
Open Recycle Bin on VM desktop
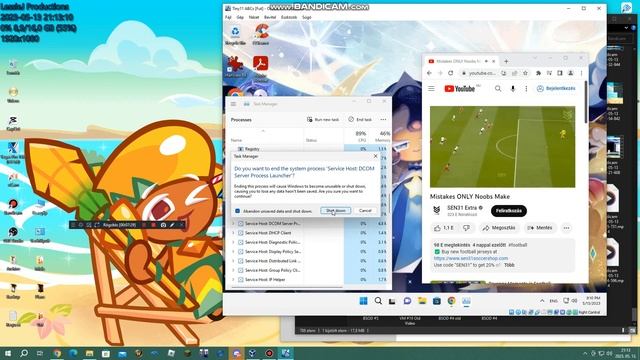click(235, 35)
